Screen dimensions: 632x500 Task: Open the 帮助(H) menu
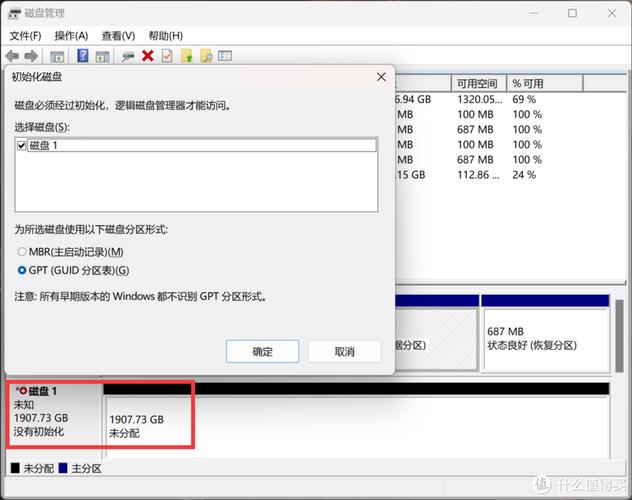point(166,36)
